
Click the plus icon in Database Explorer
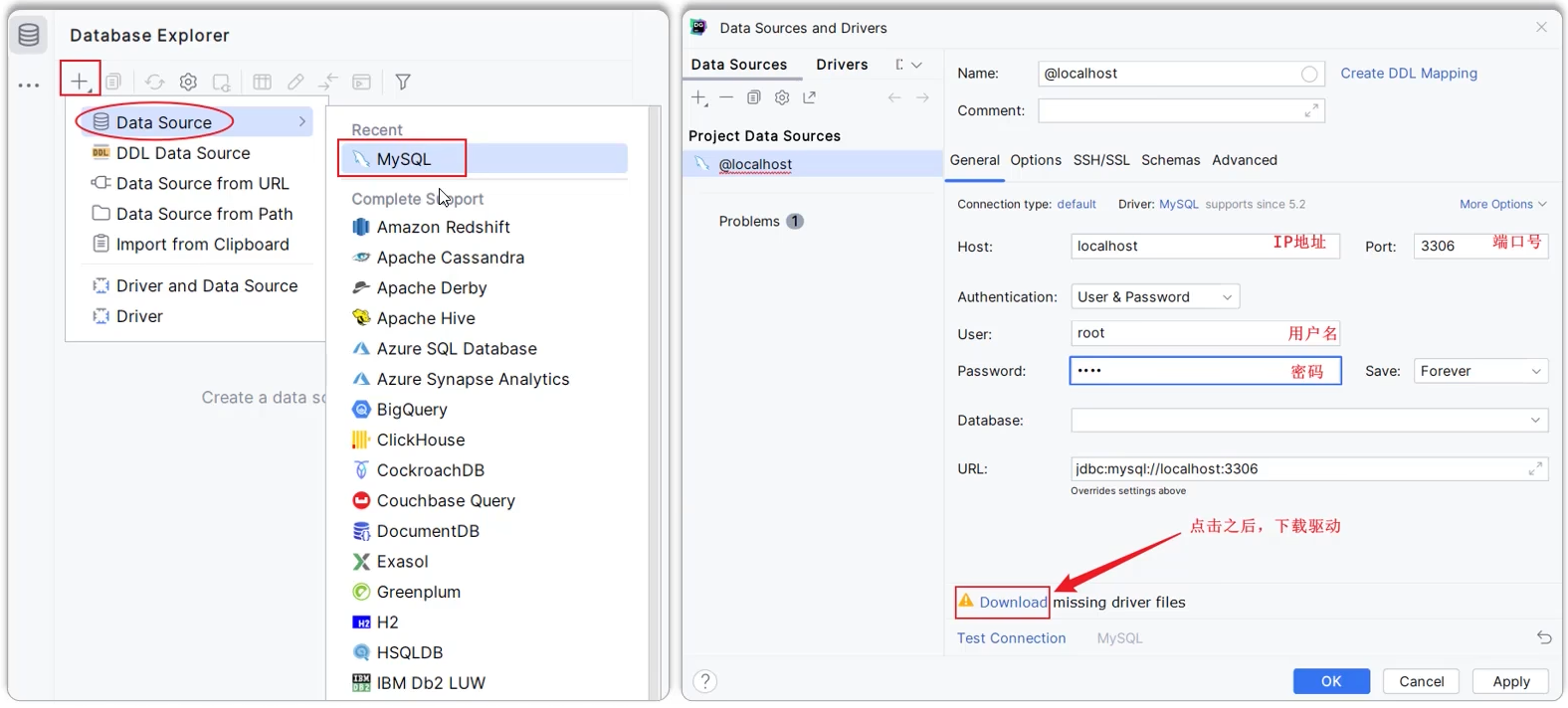pos(80,81)
